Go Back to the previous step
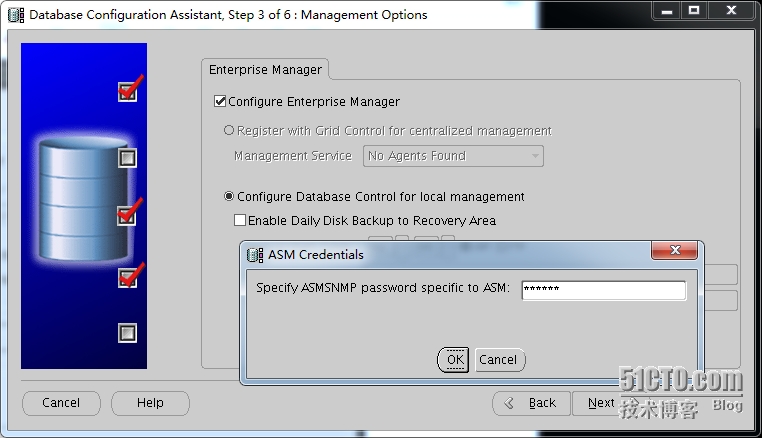762x438 pixels. (x=531, y=403)
